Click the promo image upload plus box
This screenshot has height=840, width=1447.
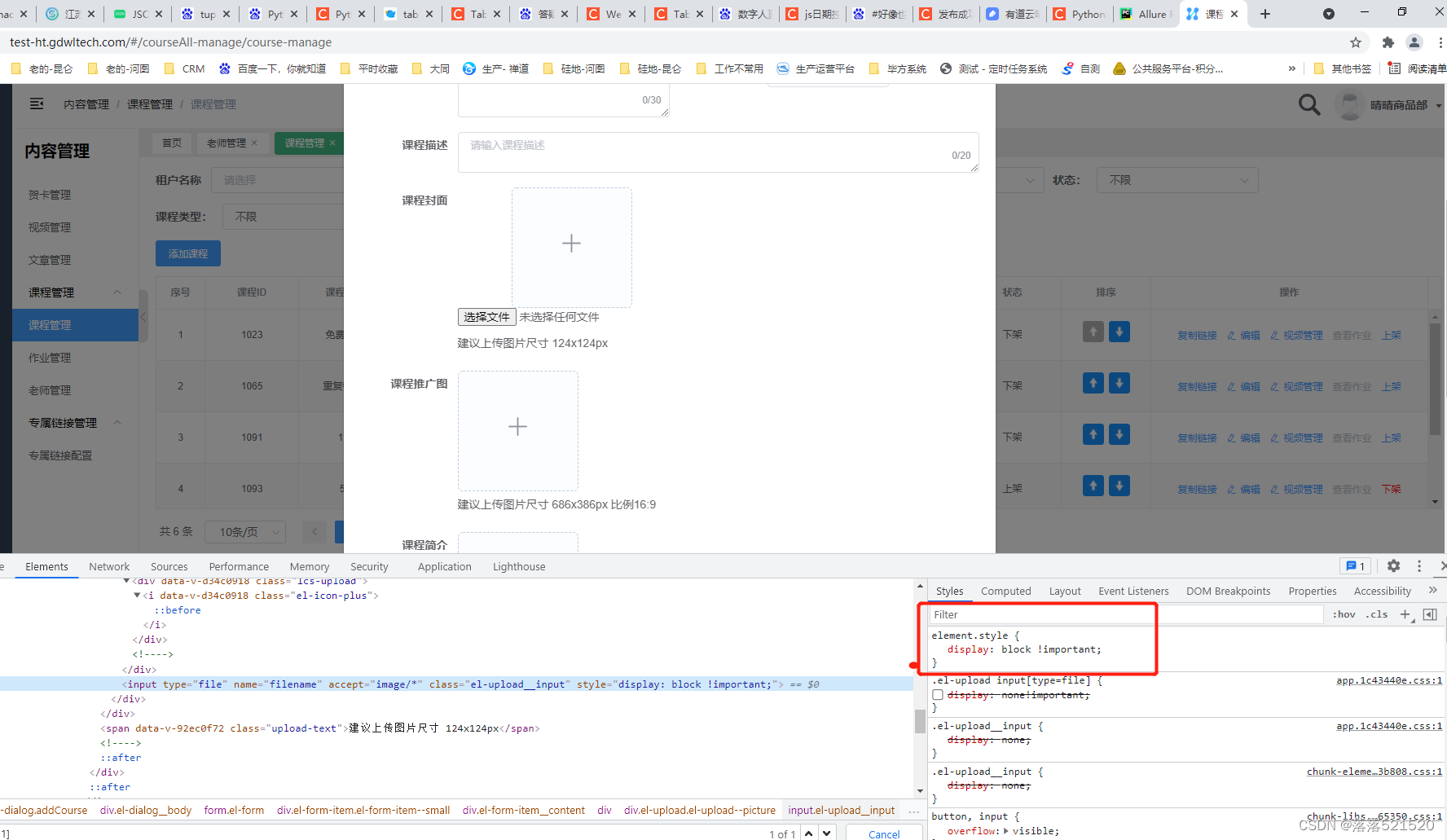tap(517, 430)
